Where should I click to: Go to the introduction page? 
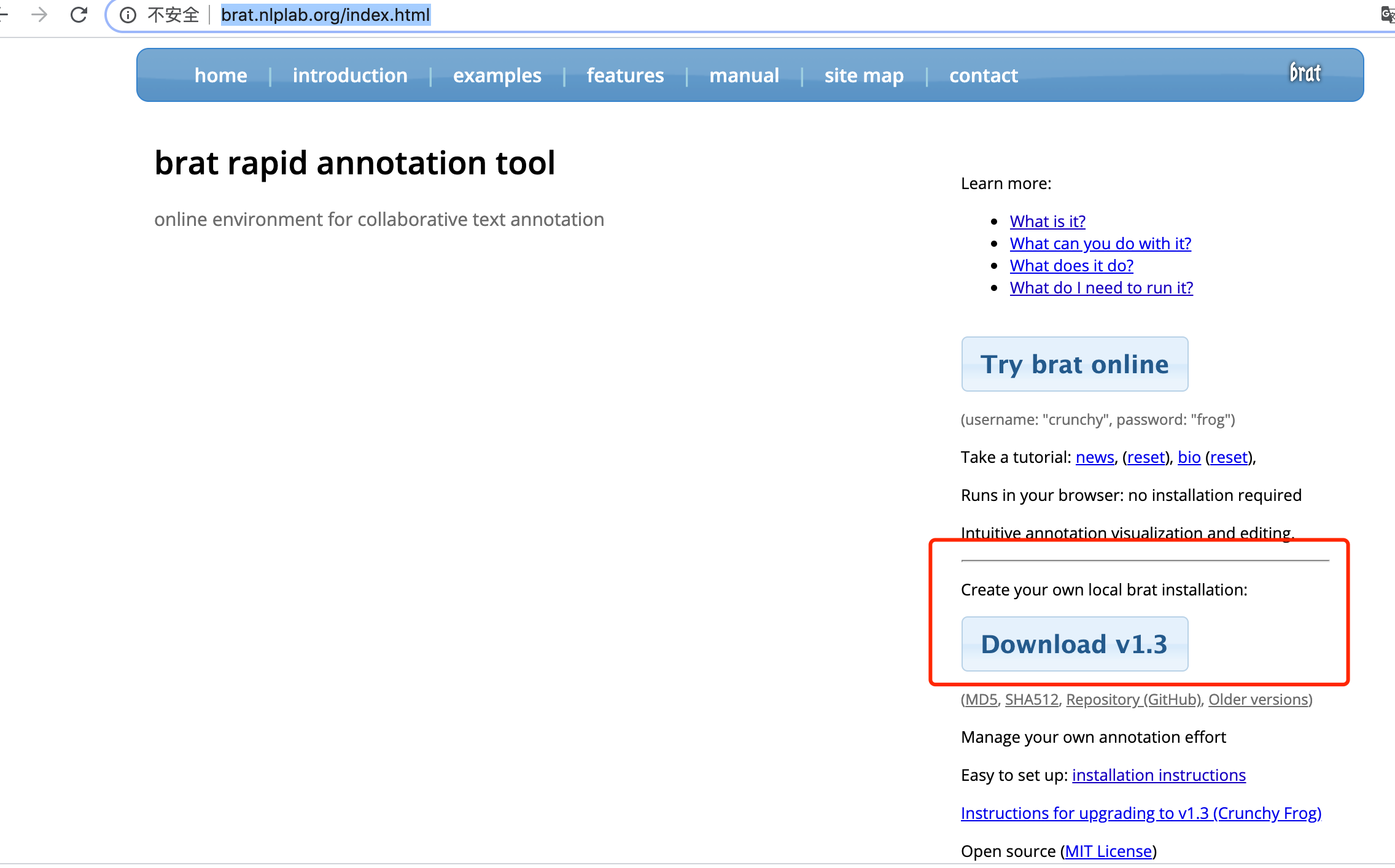[x=350, y=76]
